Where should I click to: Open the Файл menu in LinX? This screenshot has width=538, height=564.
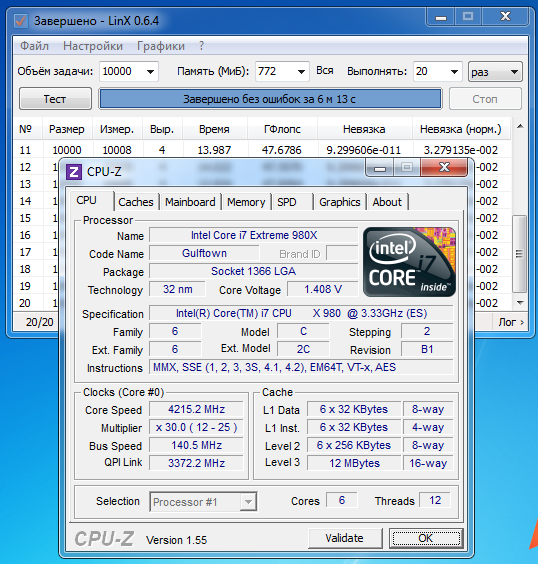tap(35, 46)
